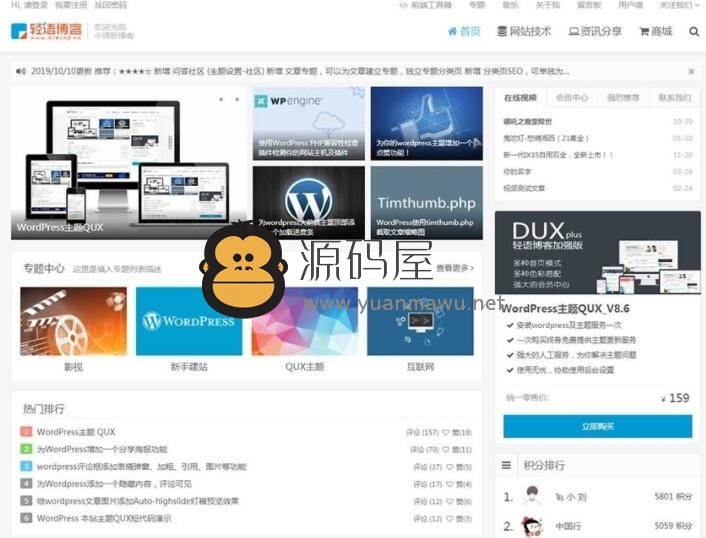Open the 影视 topic card
The height and width of the screenshot is (538, 706).
[73, 330]
